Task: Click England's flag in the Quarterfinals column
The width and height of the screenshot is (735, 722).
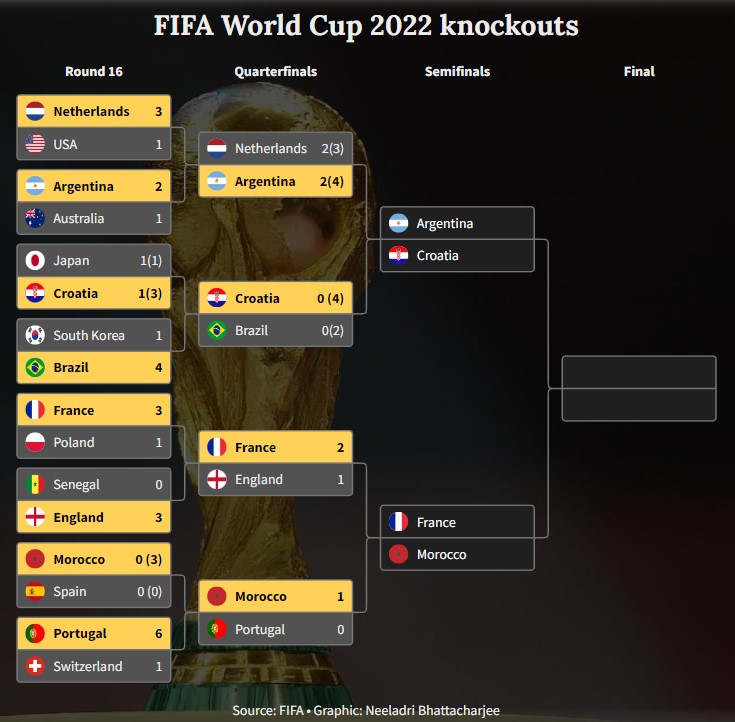Action: [x=217, y=479]
